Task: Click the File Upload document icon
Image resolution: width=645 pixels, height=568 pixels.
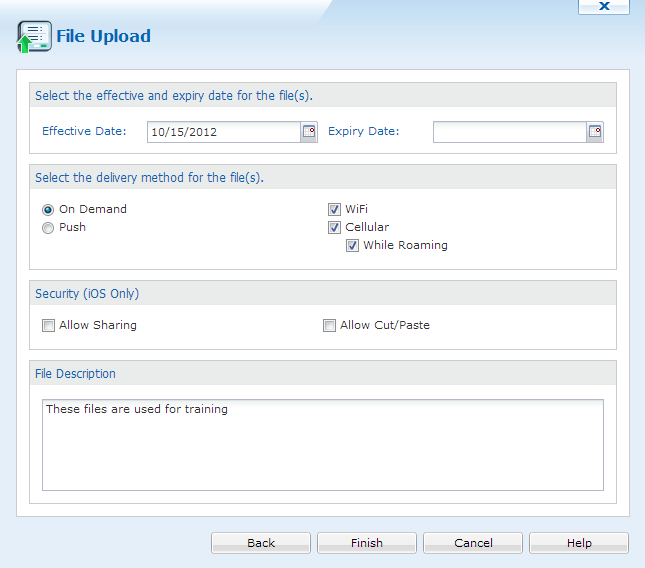Action: click(x=34, y=37)
